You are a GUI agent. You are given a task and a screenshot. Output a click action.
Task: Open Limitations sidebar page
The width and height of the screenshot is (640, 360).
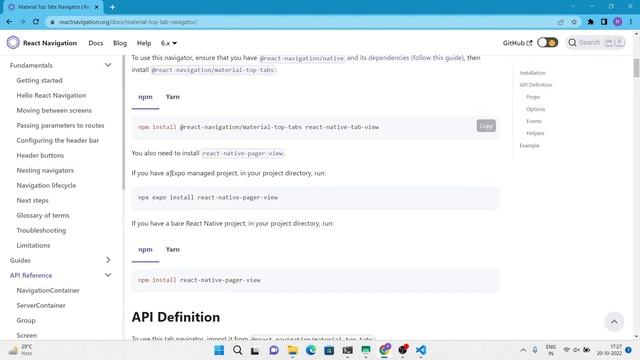click(33, 245)
